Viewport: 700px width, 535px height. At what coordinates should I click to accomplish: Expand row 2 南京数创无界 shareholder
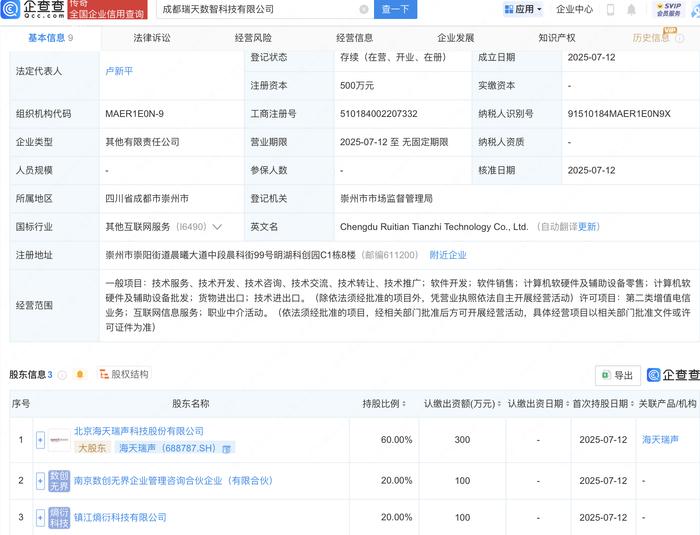(40, 481)
